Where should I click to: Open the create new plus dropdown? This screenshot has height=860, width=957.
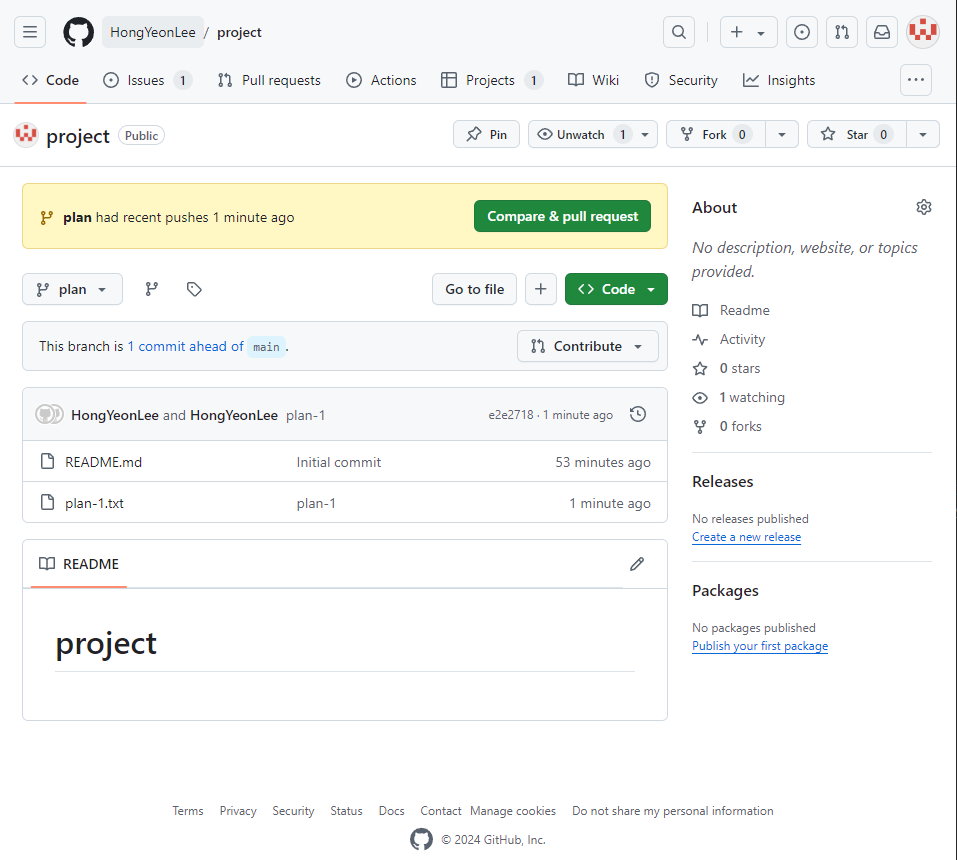point(749,32)
